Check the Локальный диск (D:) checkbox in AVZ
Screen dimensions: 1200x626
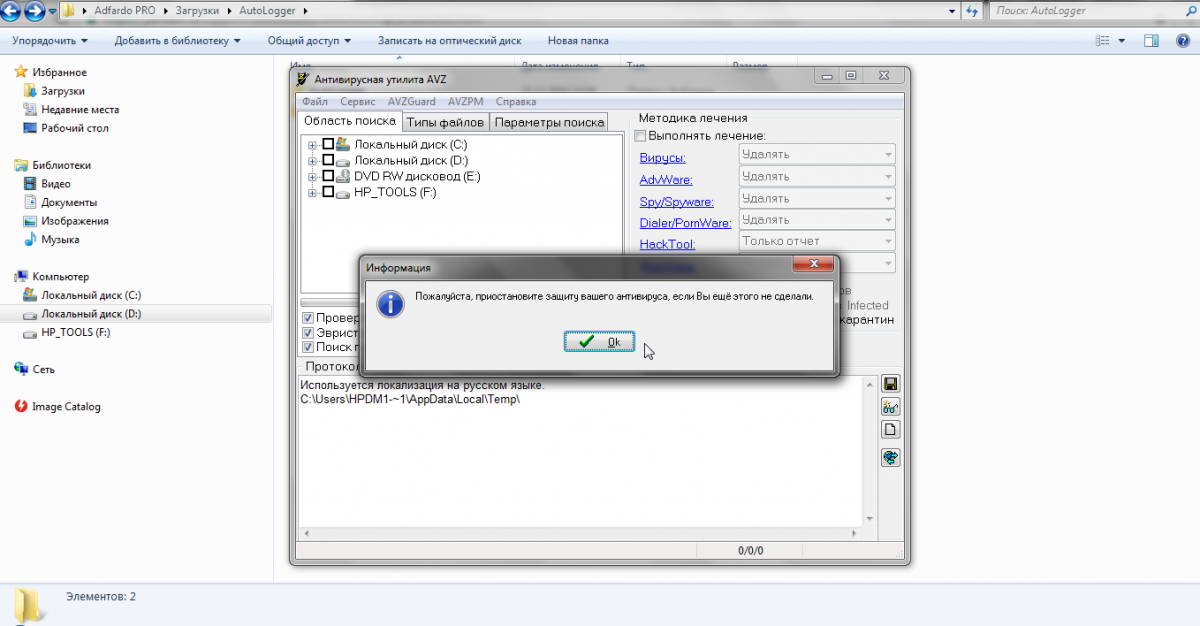pyautogui.click(x=328, y=160)
